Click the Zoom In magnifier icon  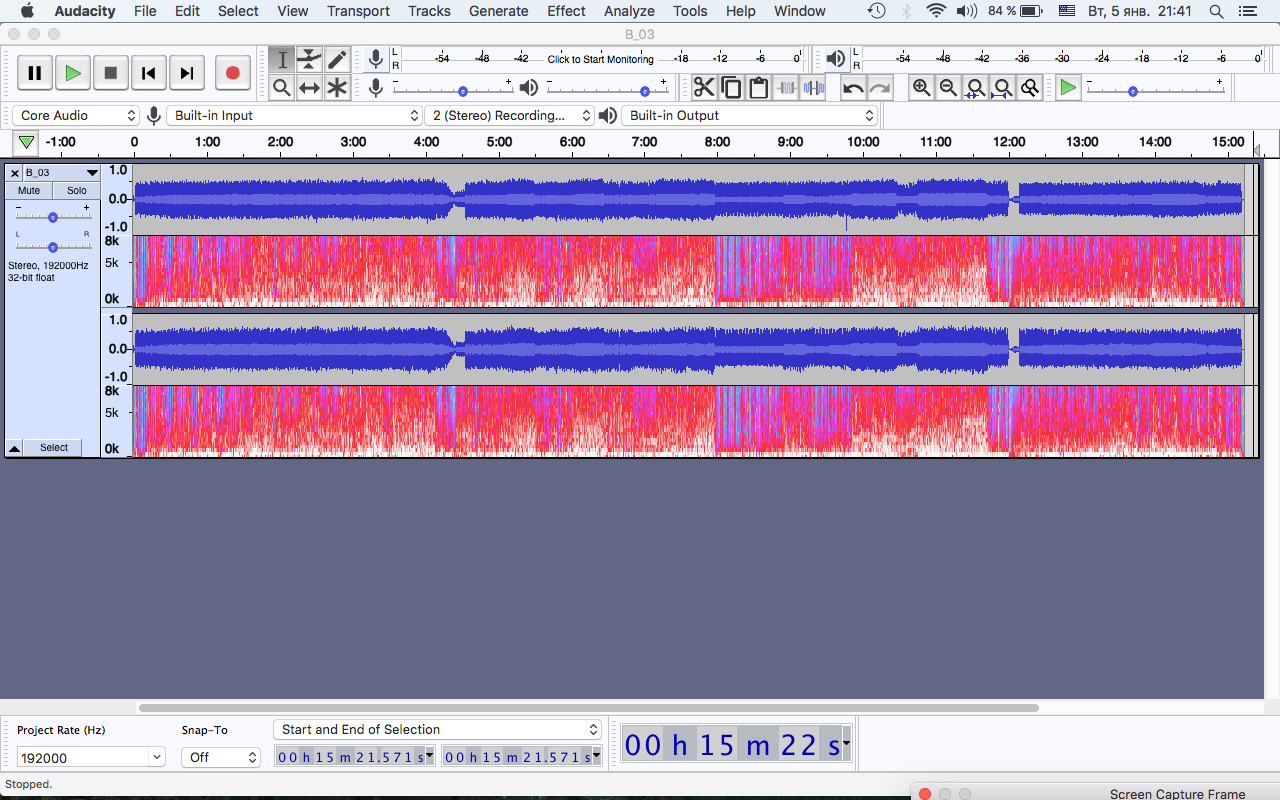[x=921, y=88]
